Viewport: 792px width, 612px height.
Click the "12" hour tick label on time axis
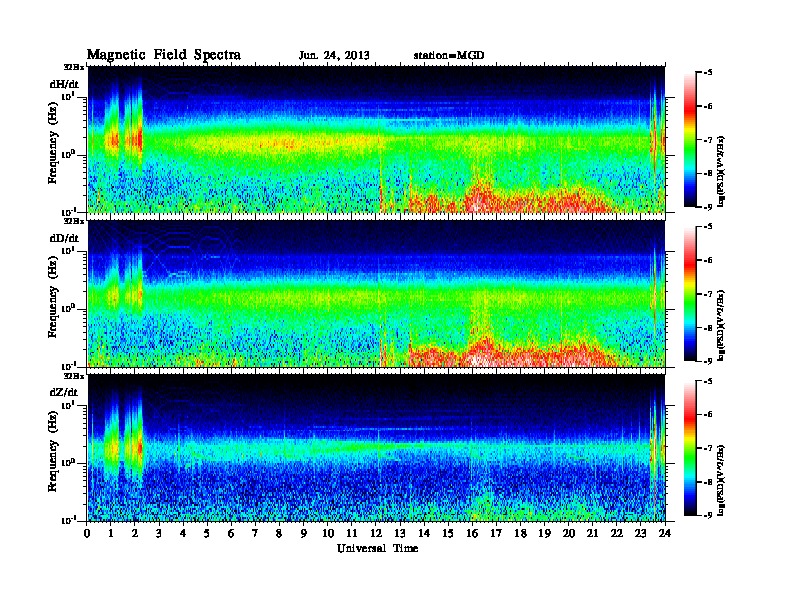pyautogui.click(x=375, y=533)
